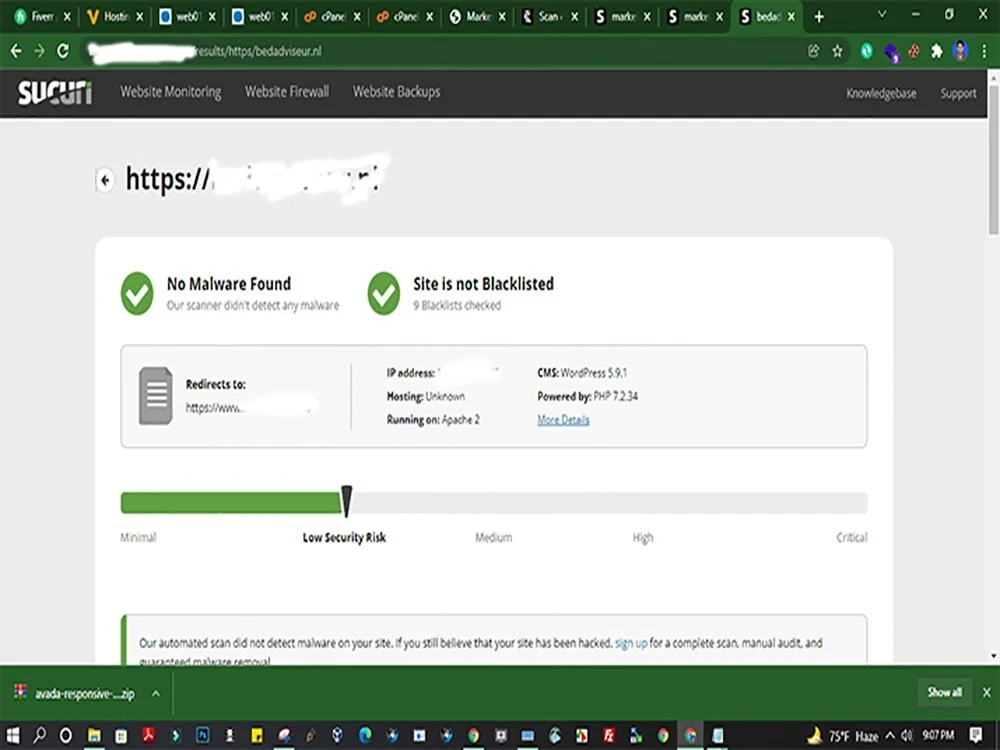1000x750 pixels.
Task: Click the Minimal risk label
Action: coord(138,538)
